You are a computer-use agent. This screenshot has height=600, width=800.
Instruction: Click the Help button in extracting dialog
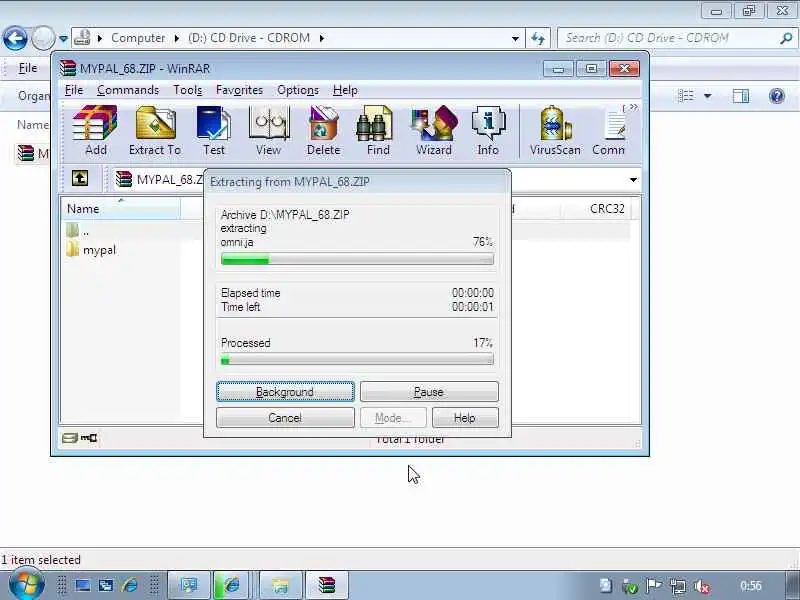(x=465, y=418)
